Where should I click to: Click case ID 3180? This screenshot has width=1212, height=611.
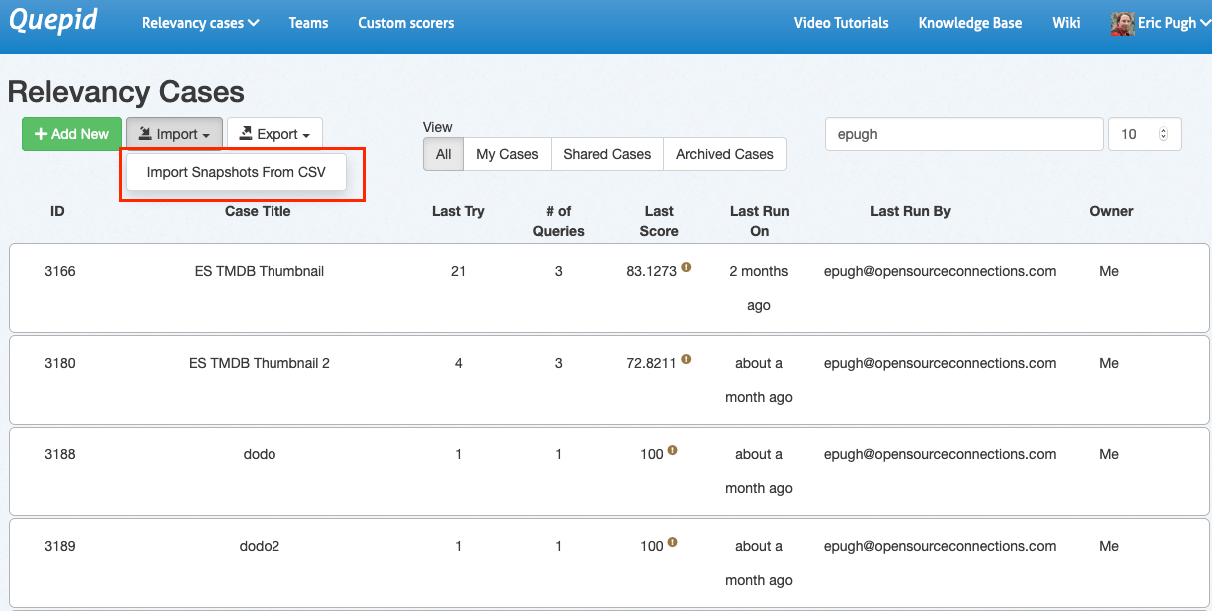pos(60,363)
